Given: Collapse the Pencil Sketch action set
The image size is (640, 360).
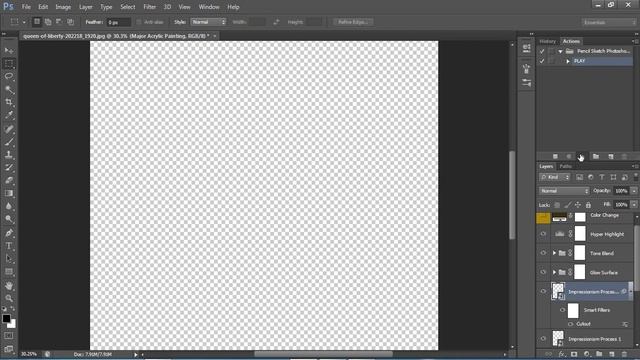Looking at the screenshot, I should pyautogui.click(x=560, y=51).
